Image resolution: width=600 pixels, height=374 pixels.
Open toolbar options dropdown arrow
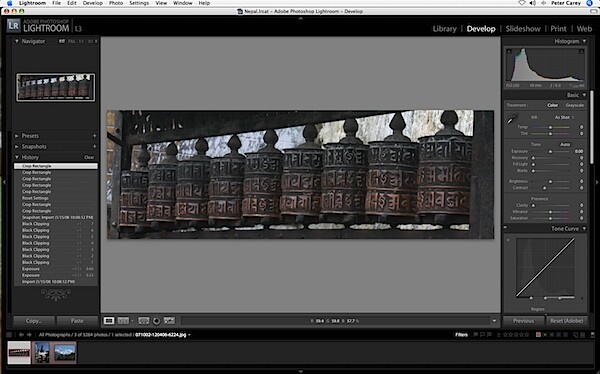coord(494,321)
